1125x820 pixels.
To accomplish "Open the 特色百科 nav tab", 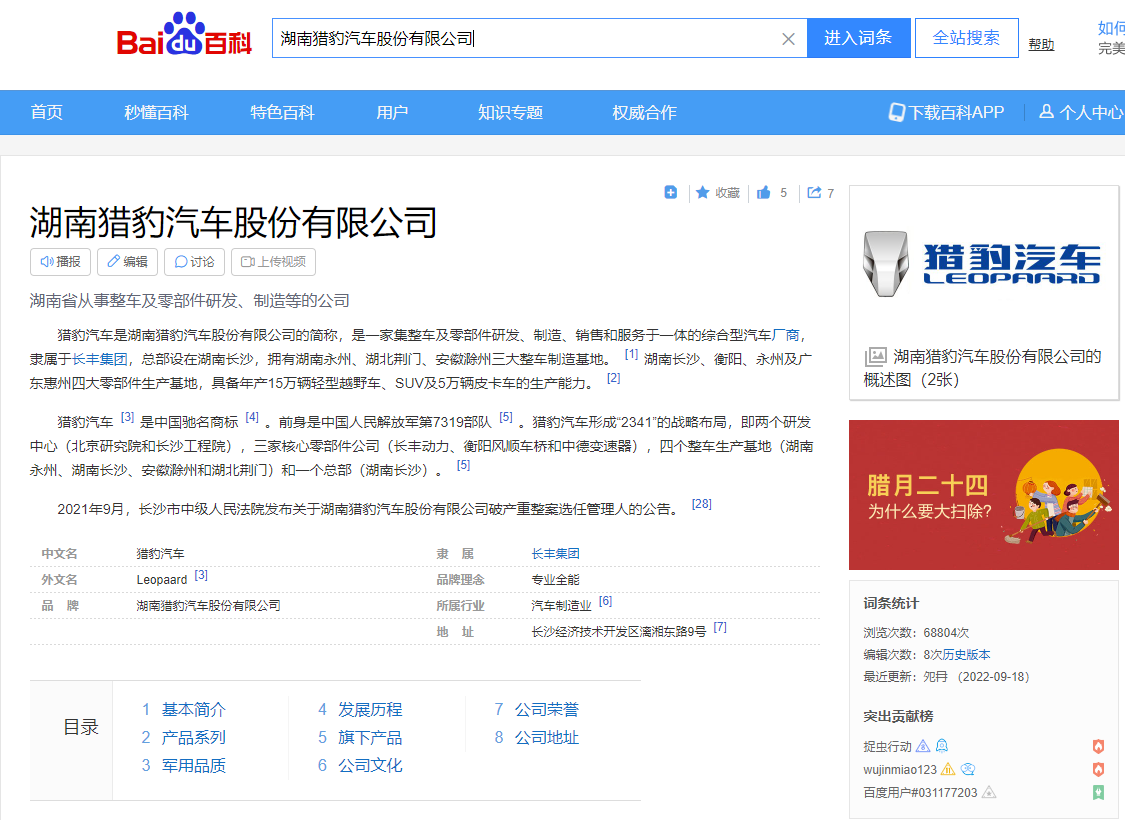I will tap(282, 112).
